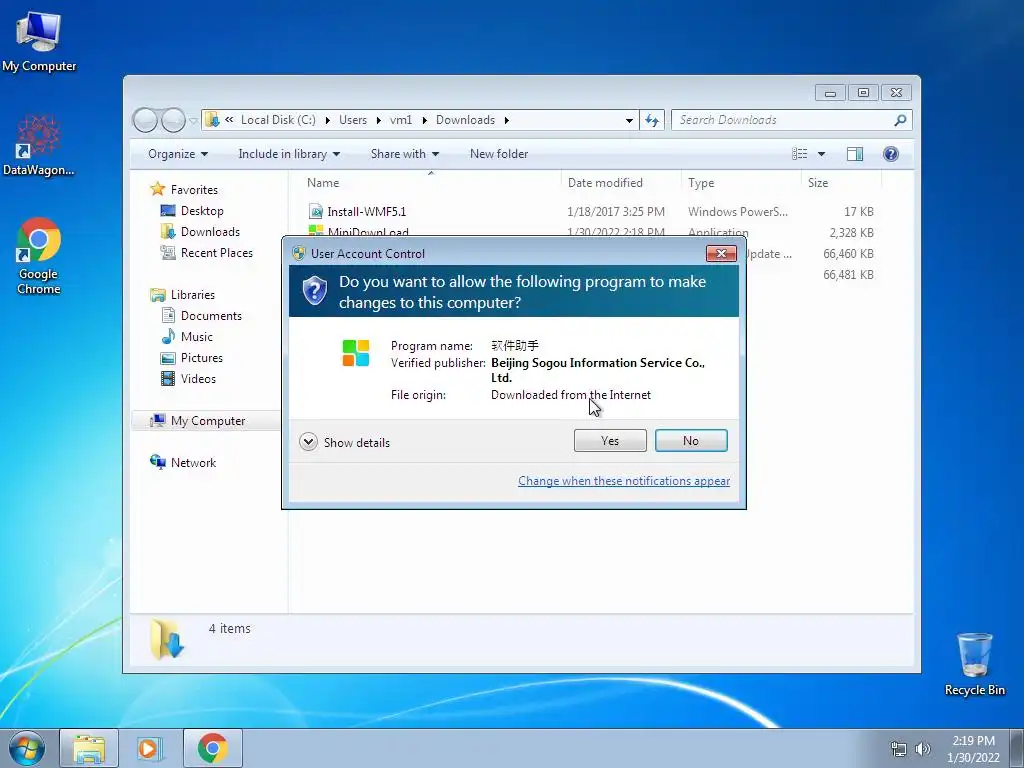Select Pictures library

(x=201, y=358)
